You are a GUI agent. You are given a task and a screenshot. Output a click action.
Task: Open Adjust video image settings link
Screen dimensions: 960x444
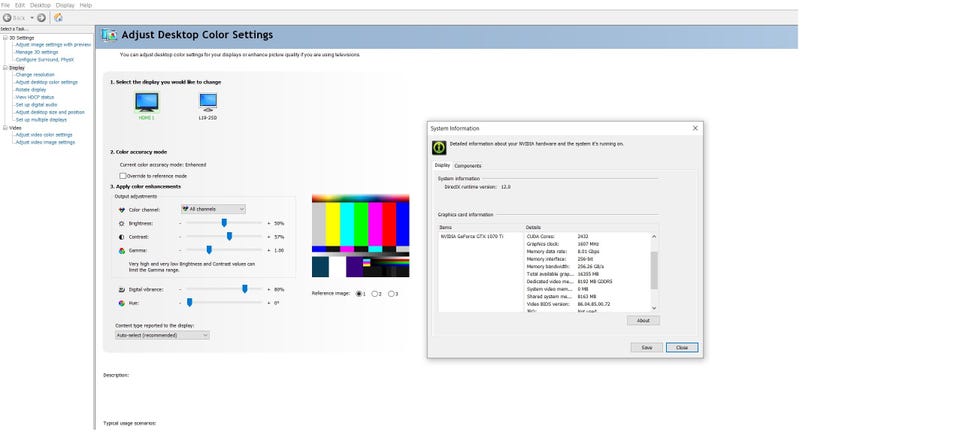(45, 142)
